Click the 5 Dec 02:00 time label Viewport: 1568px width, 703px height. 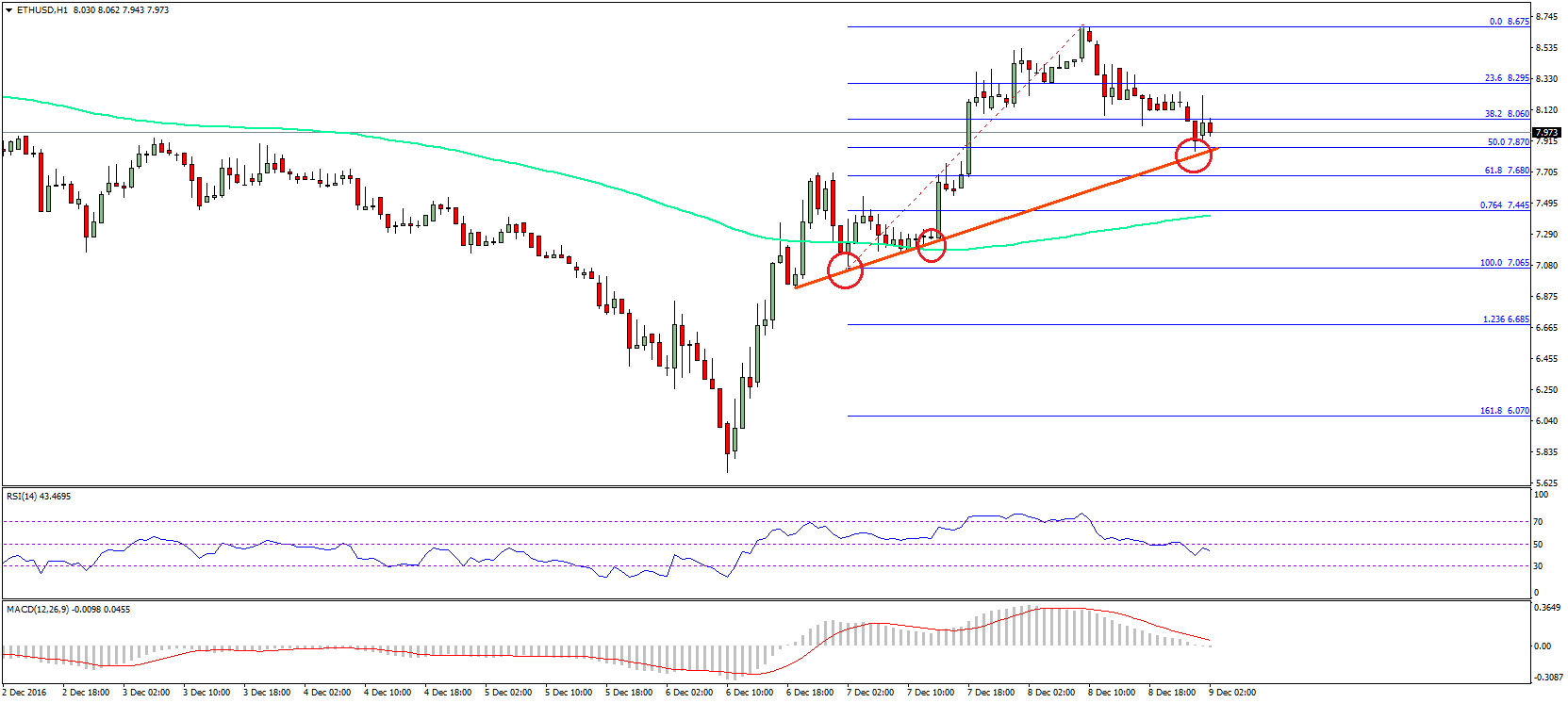508,693
